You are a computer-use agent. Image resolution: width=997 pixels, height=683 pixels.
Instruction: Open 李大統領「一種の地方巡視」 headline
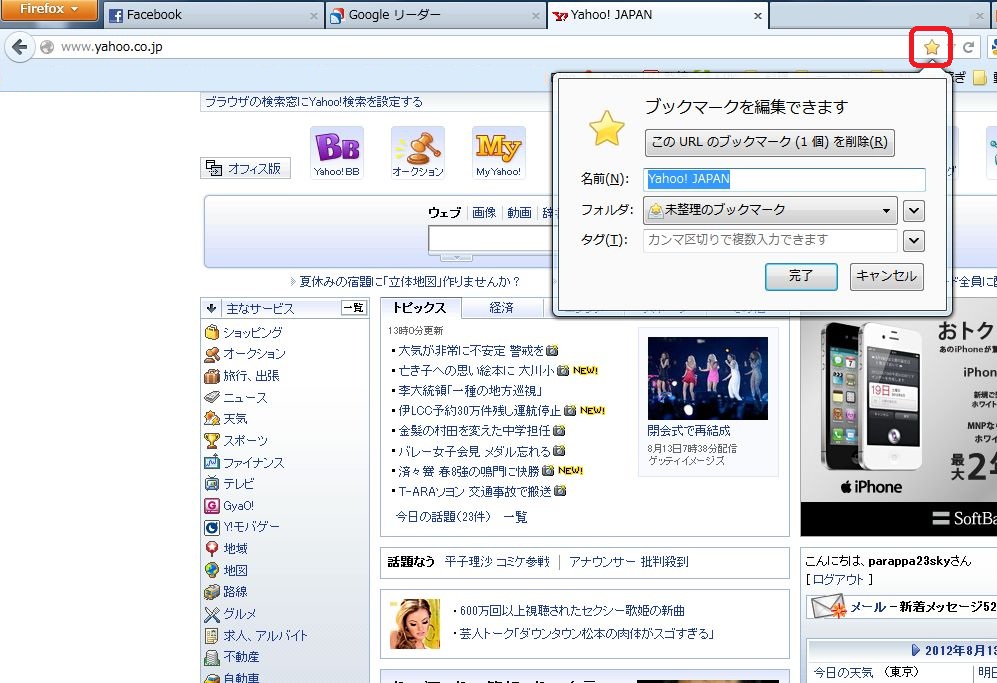(x=470, y=390)
